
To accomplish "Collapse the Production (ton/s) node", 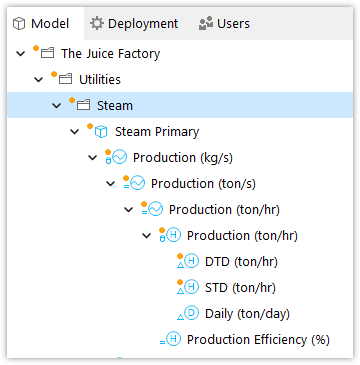I will pyautogui.click(x=111, y=184).
